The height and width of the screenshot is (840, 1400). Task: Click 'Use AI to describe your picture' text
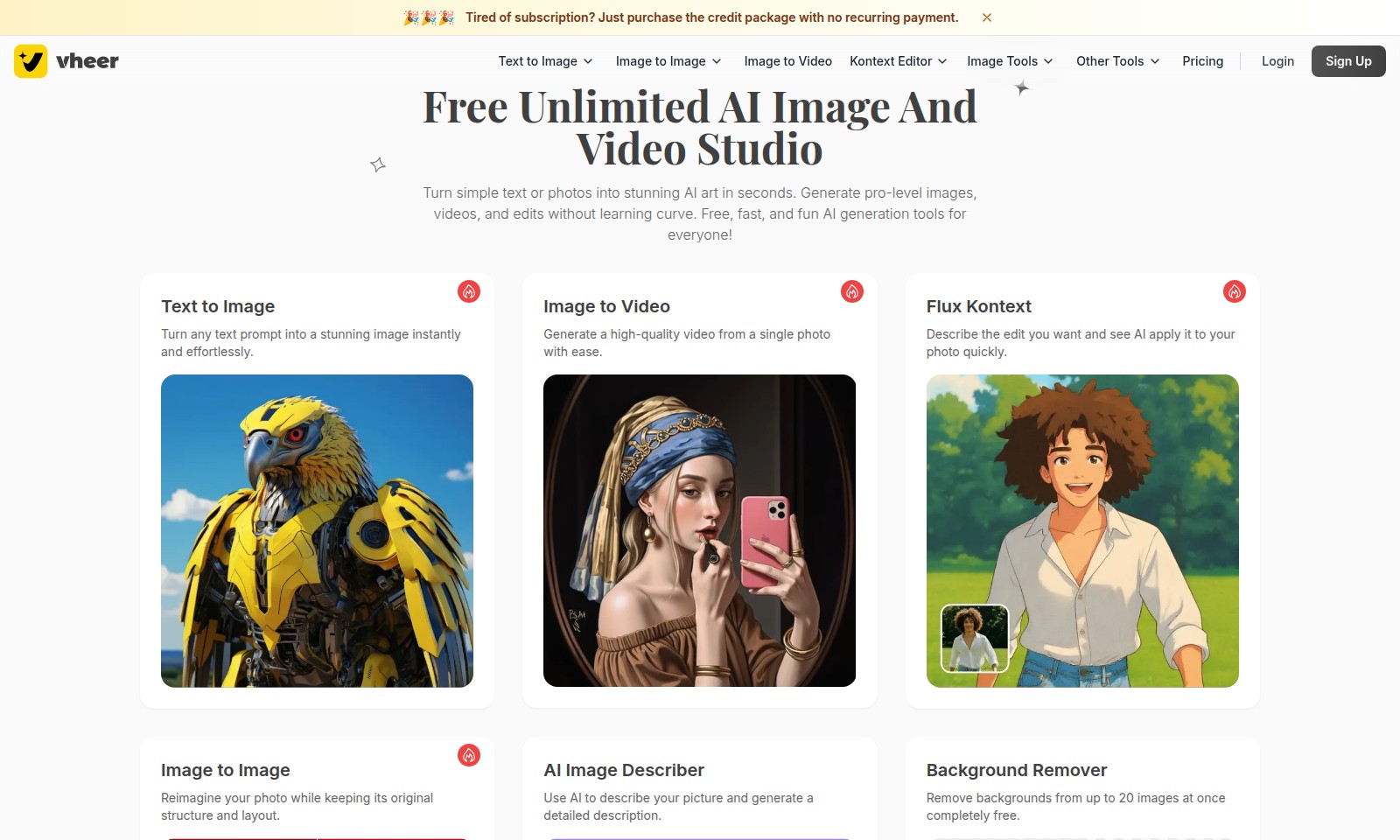coord(678,807)
